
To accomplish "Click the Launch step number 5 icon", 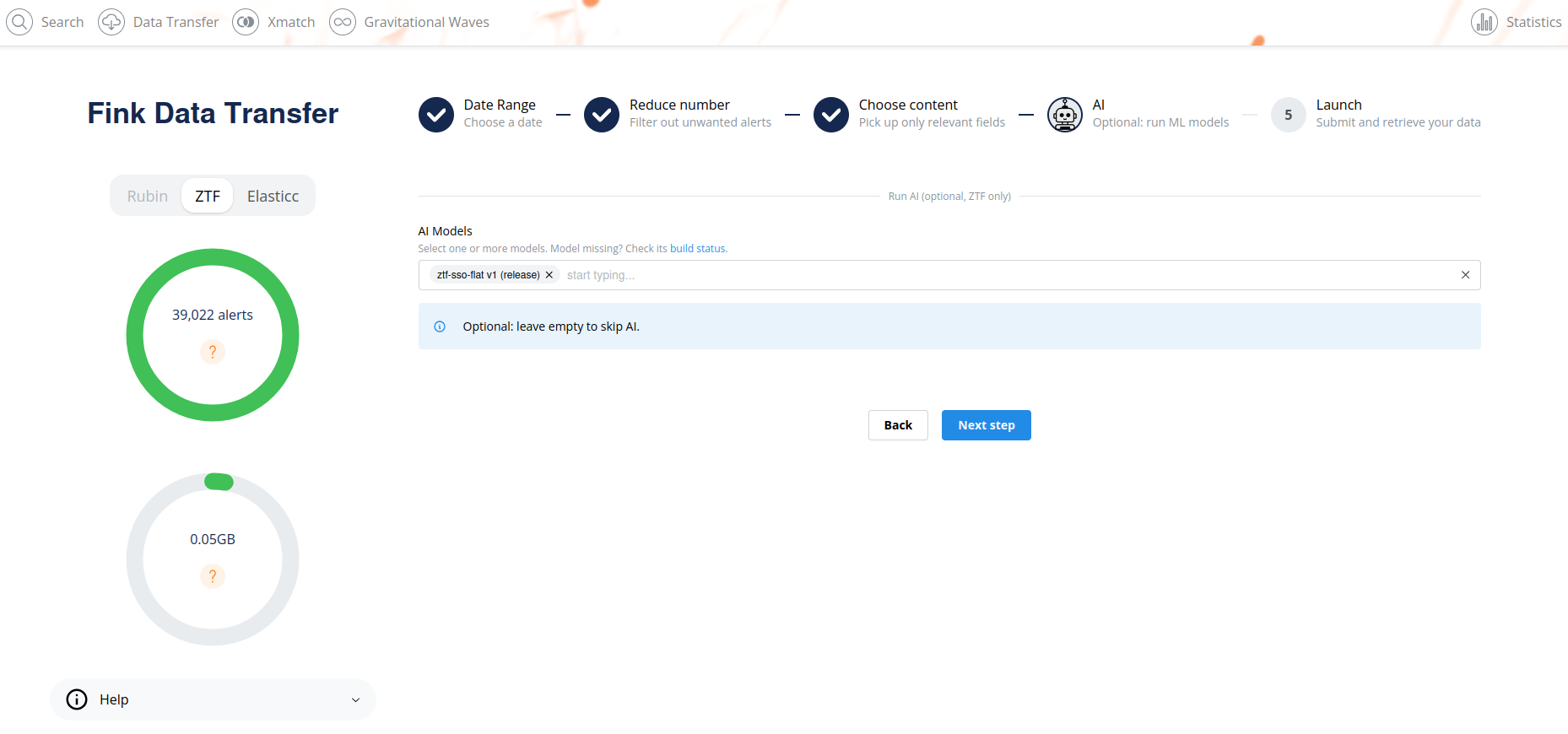I will pos(1289,115).
